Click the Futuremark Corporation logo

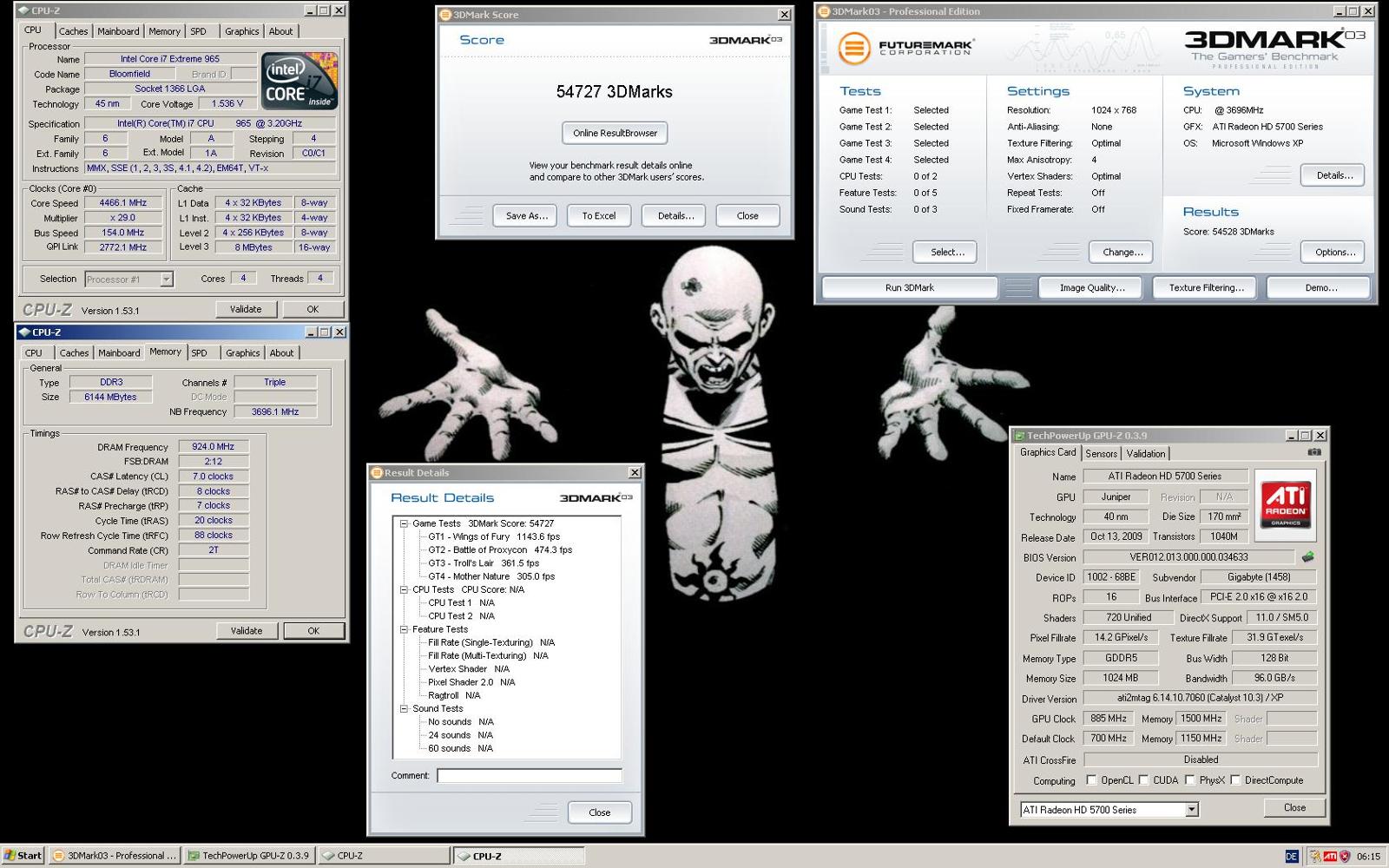[x=905, y=48]
